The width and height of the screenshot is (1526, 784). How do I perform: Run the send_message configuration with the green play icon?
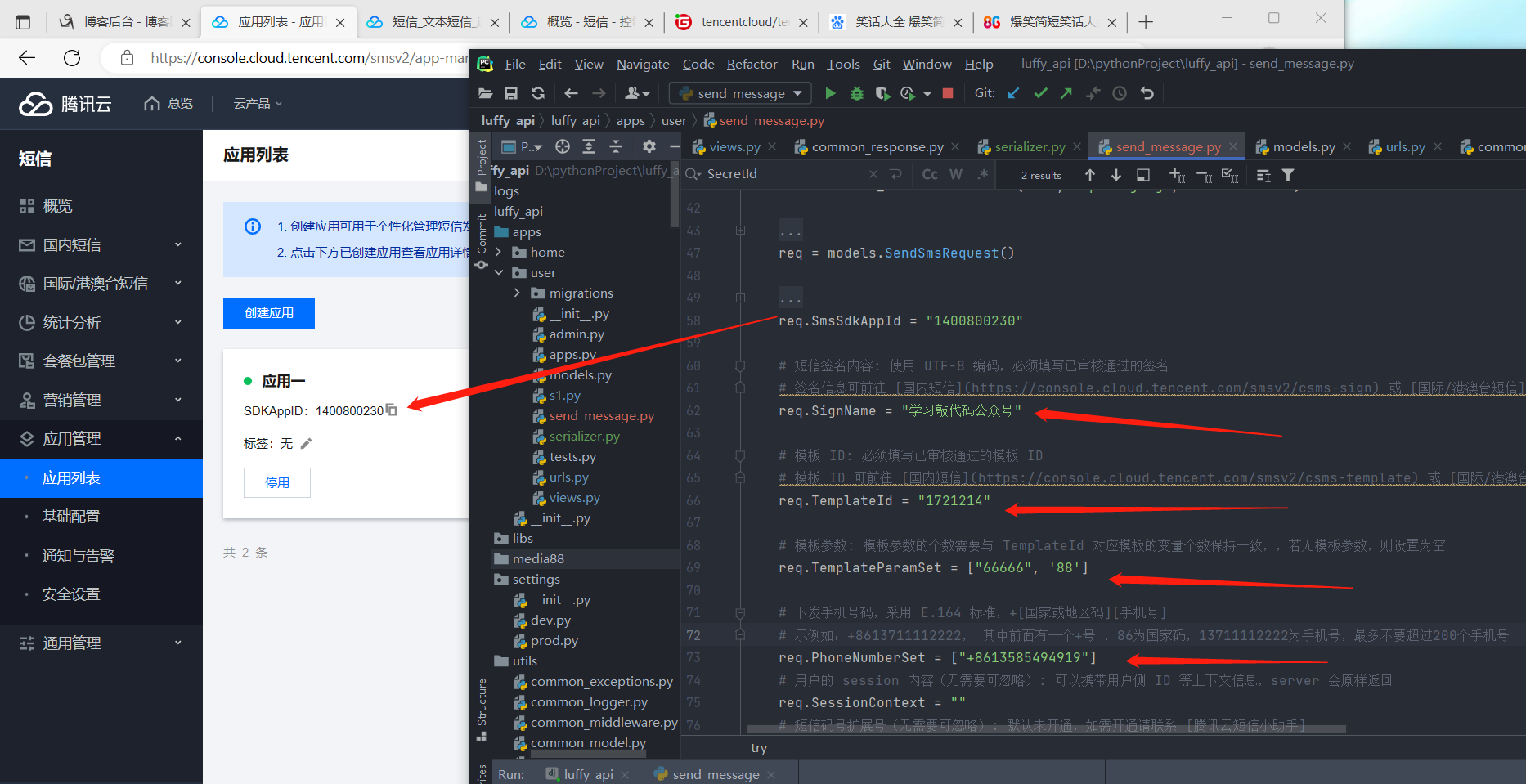[x=830, y=93]
